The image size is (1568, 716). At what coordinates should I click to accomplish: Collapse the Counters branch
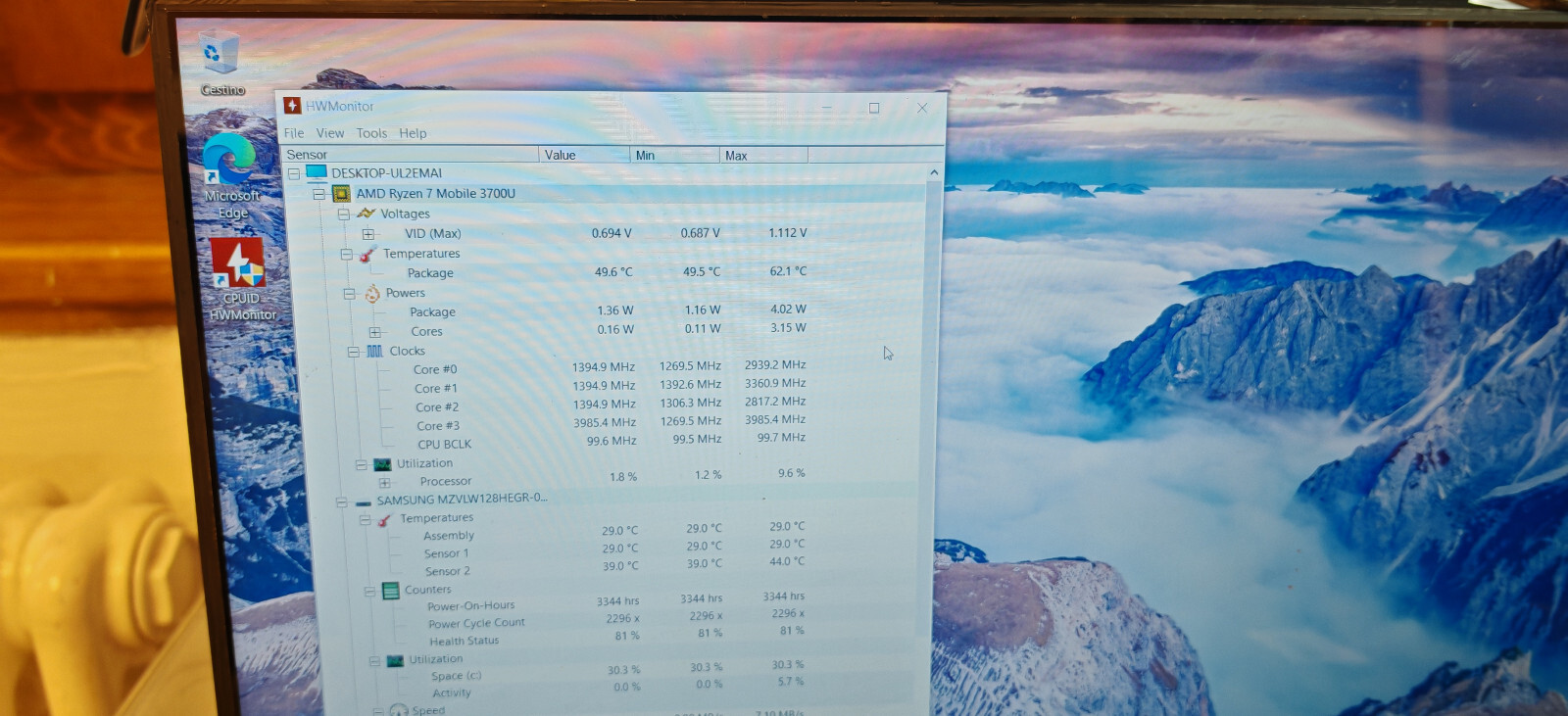[369, 592]
